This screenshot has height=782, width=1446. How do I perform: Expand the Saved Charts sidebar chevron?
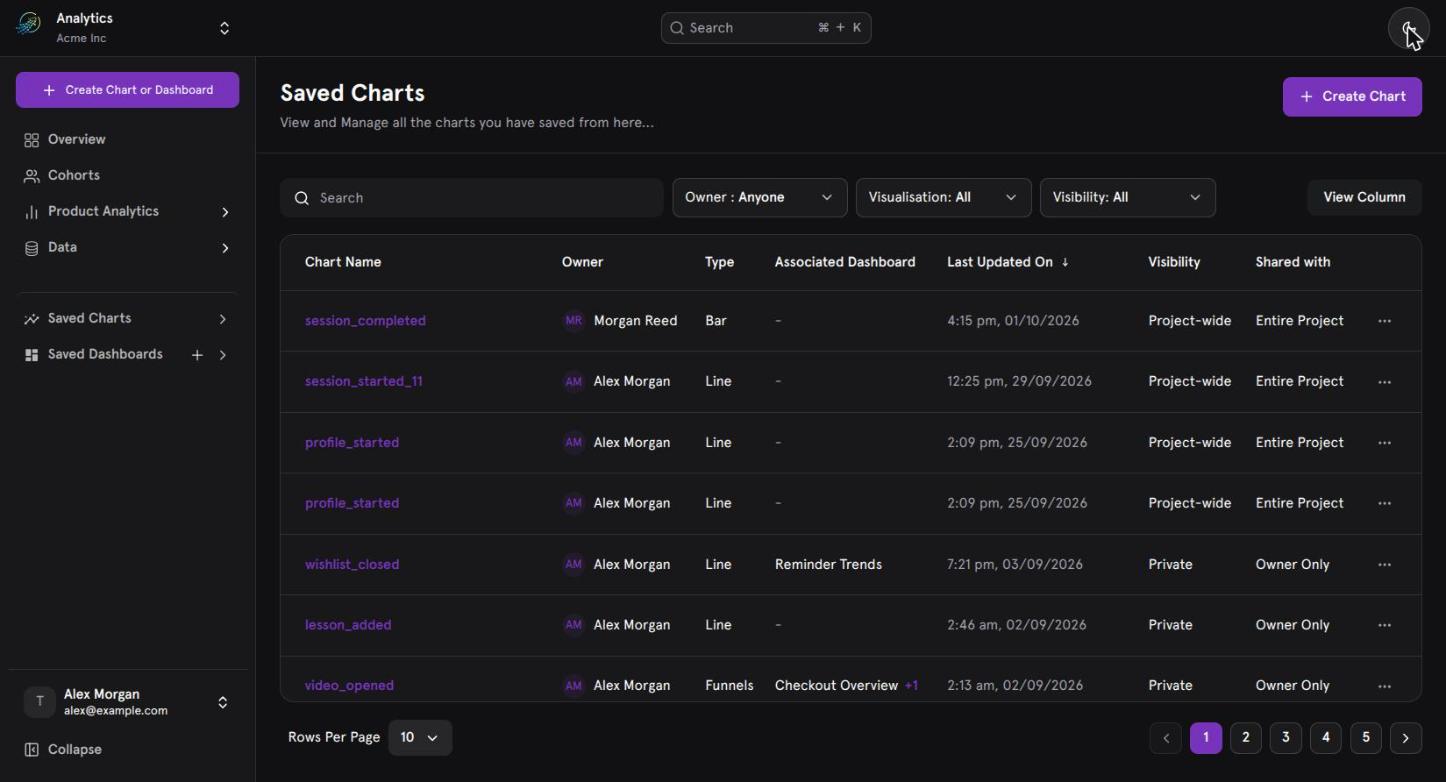tap(222, 319)
